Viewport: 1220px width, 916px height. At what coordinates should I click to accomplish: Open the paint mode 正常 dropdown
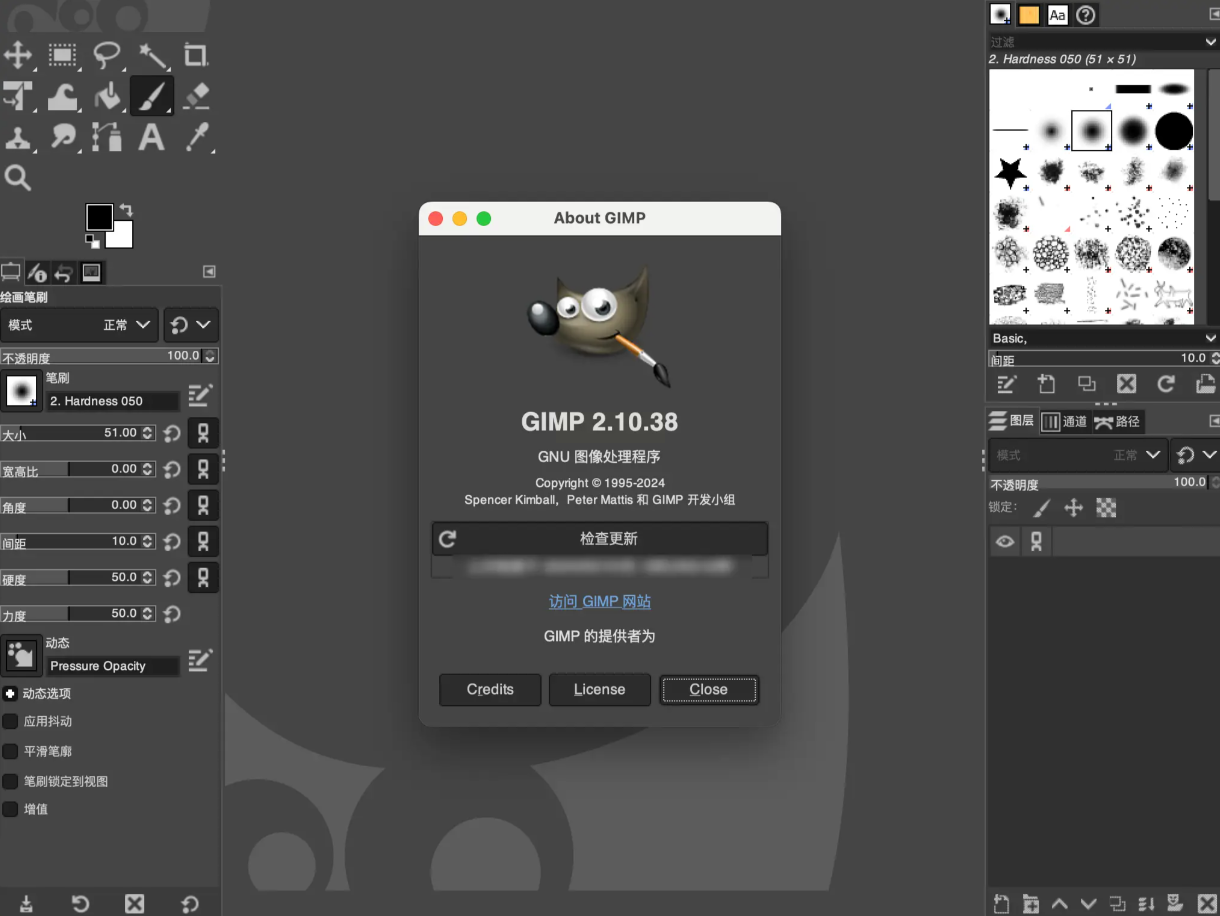point(79,325)
